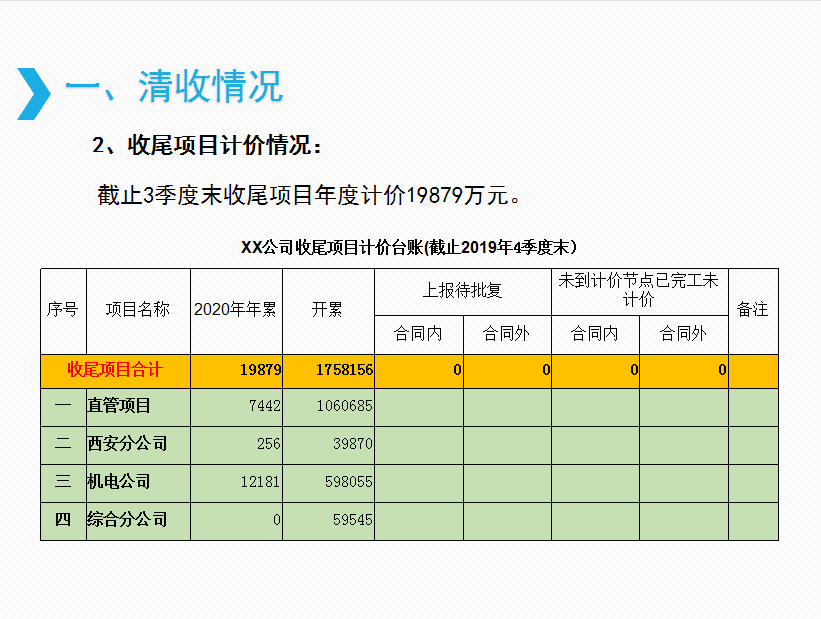Click total value '1758156'
Screen dimensions: 821x619
pos(344,370)
